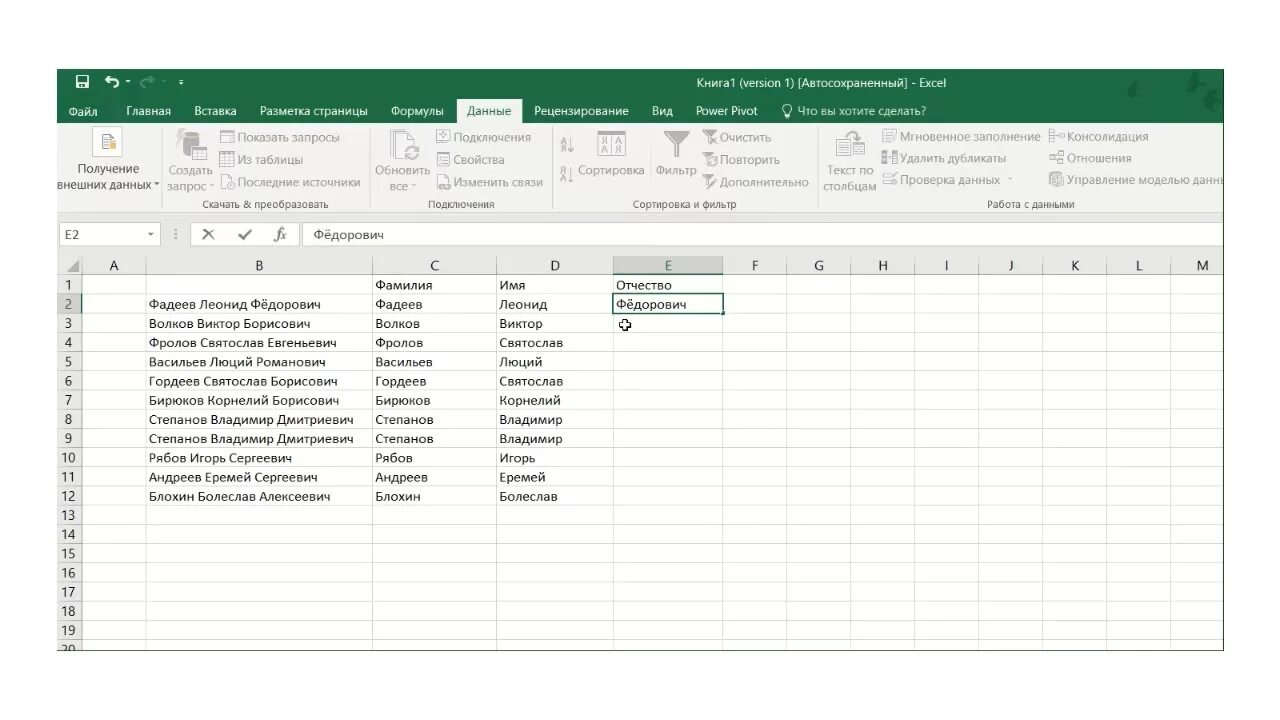This screenshot has width=1280, height=720.
Task: Open the Сортировка dialog button
Action: pyautogui.click(x=611, y=155)
